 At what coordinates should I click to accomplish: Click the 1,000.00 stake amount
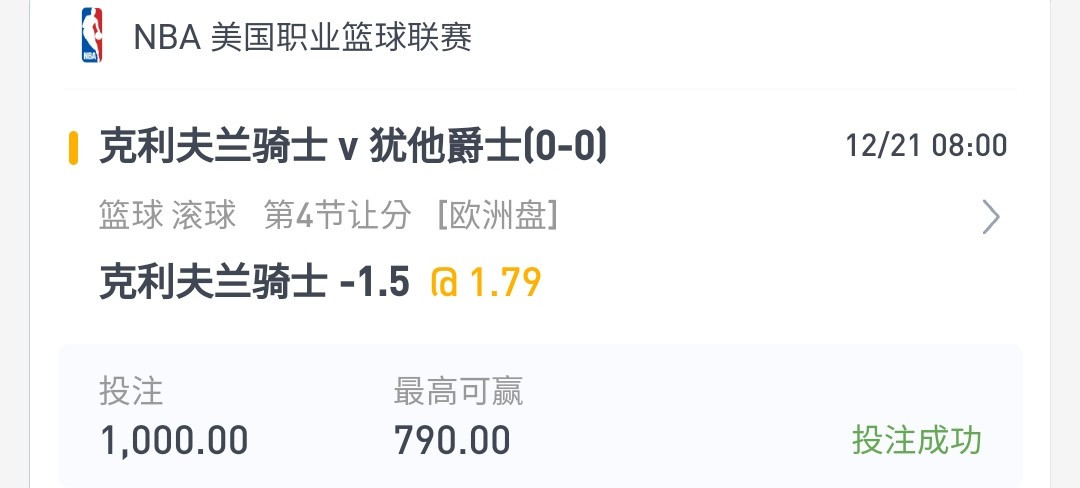pyautogui.click(x=174, y=441)
